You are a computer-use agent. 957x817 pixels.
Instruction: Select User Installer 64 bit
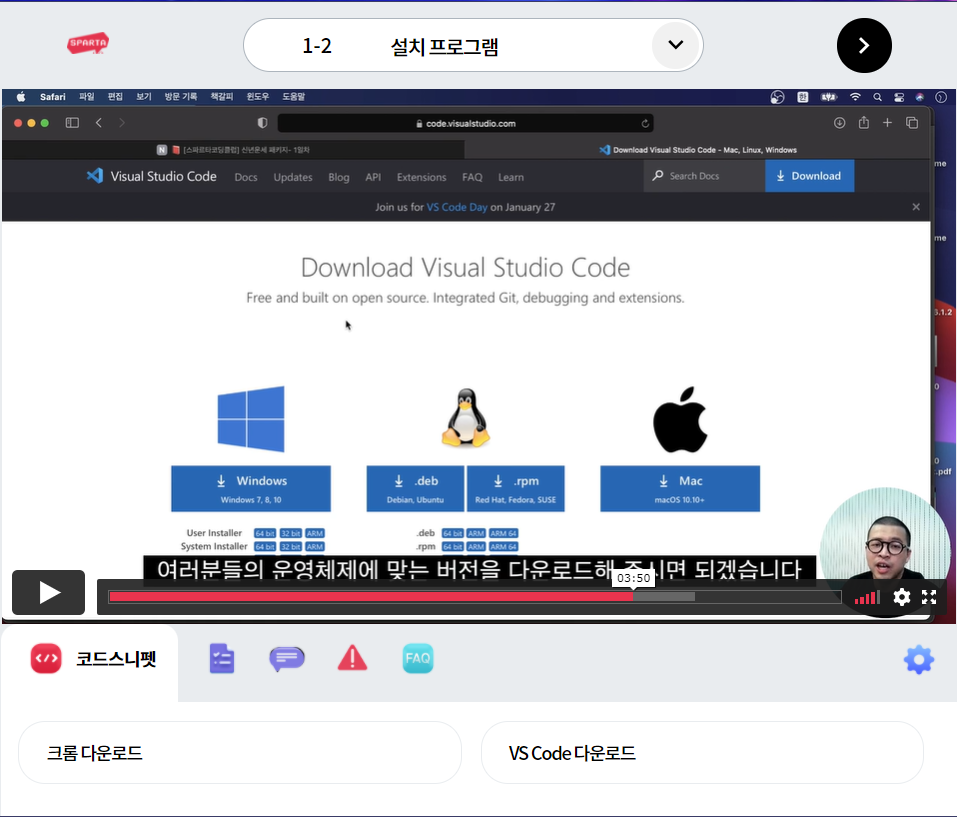point(265,533)
